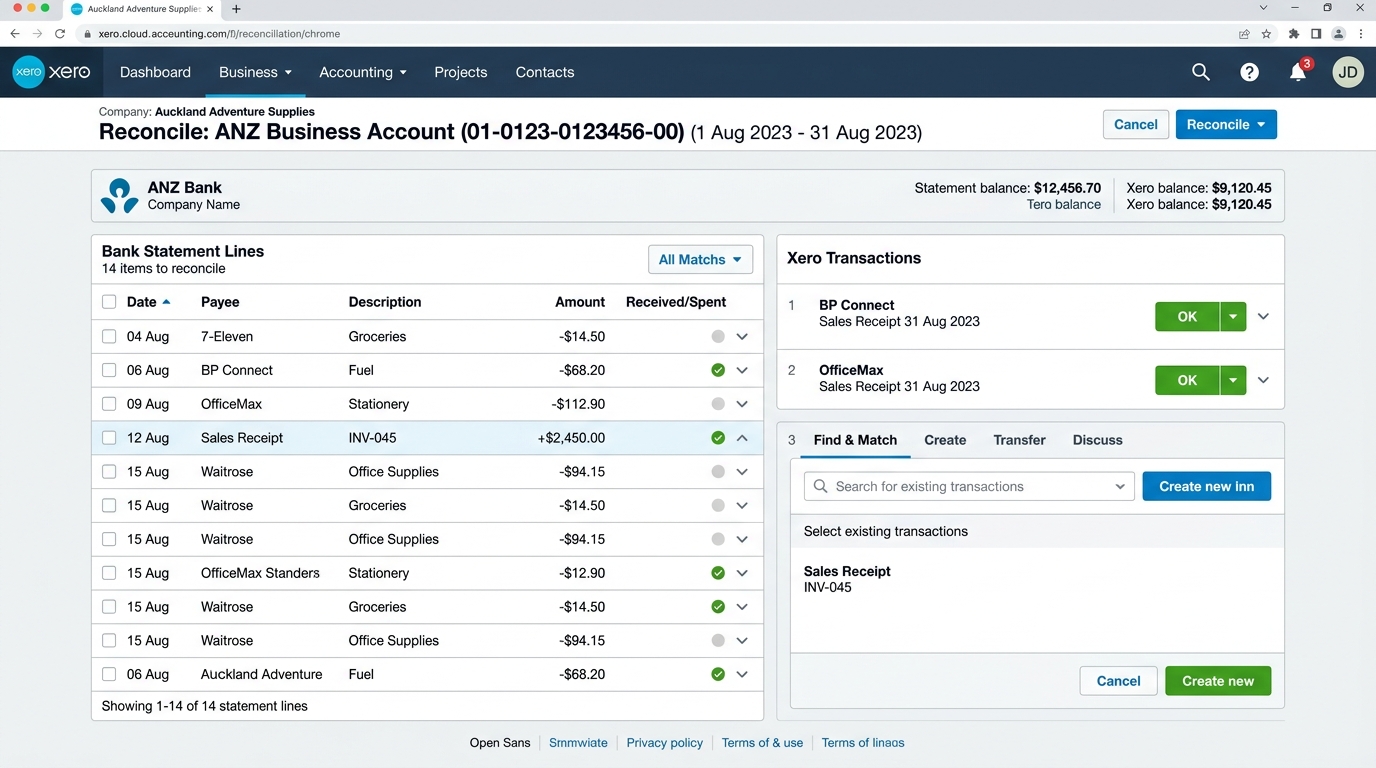Reload the page with the refresh icon
The image size is (1376, 768).
[x=60, y=33]
